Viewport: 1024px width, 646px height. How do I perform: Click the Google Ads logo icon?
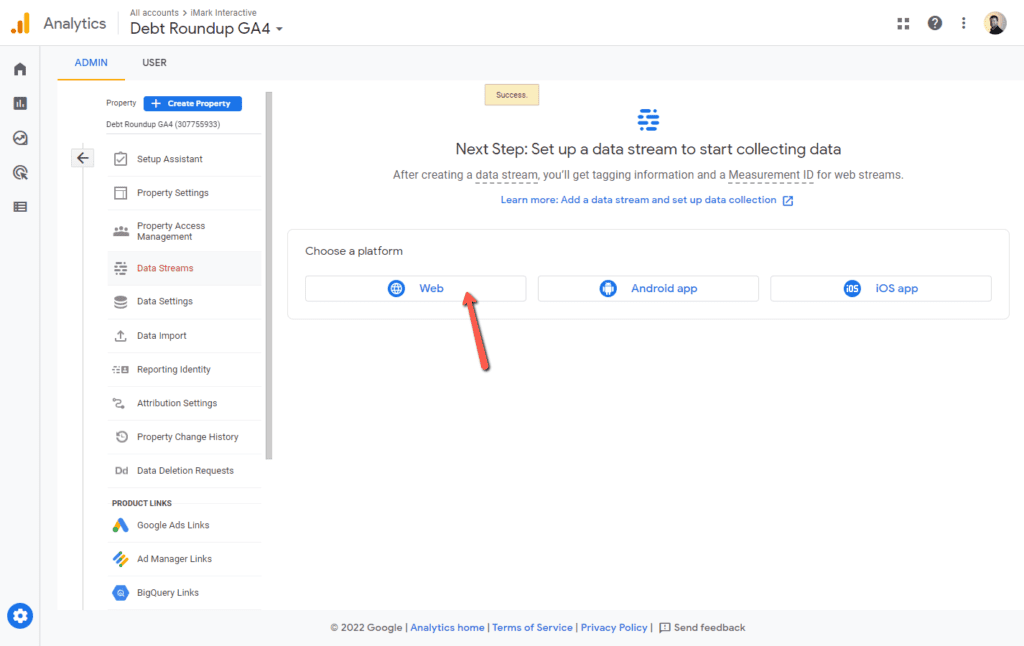120,525
